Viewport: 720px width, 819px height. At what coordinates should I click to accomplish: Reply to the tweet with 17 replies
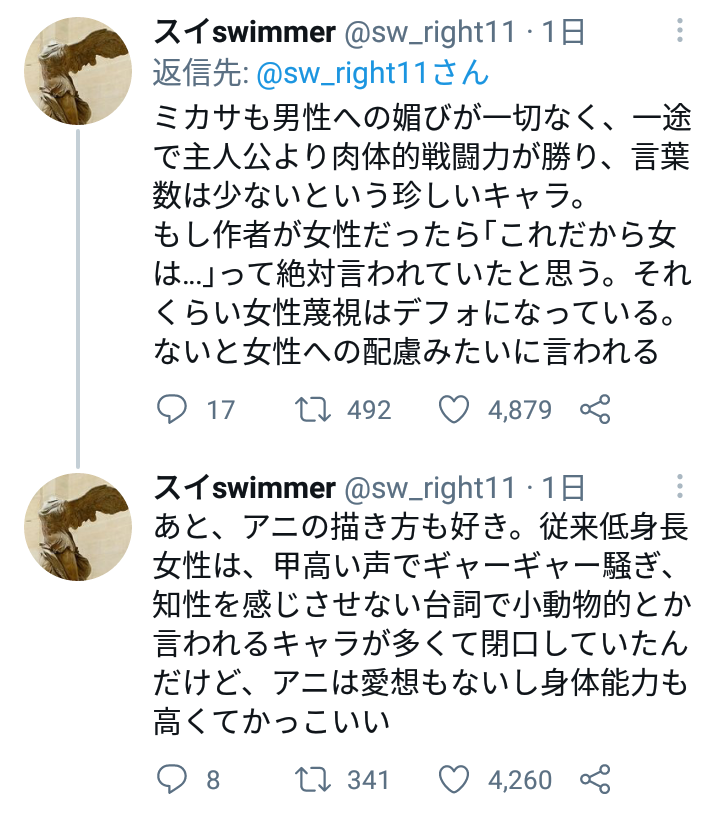(x=174, y=409)
